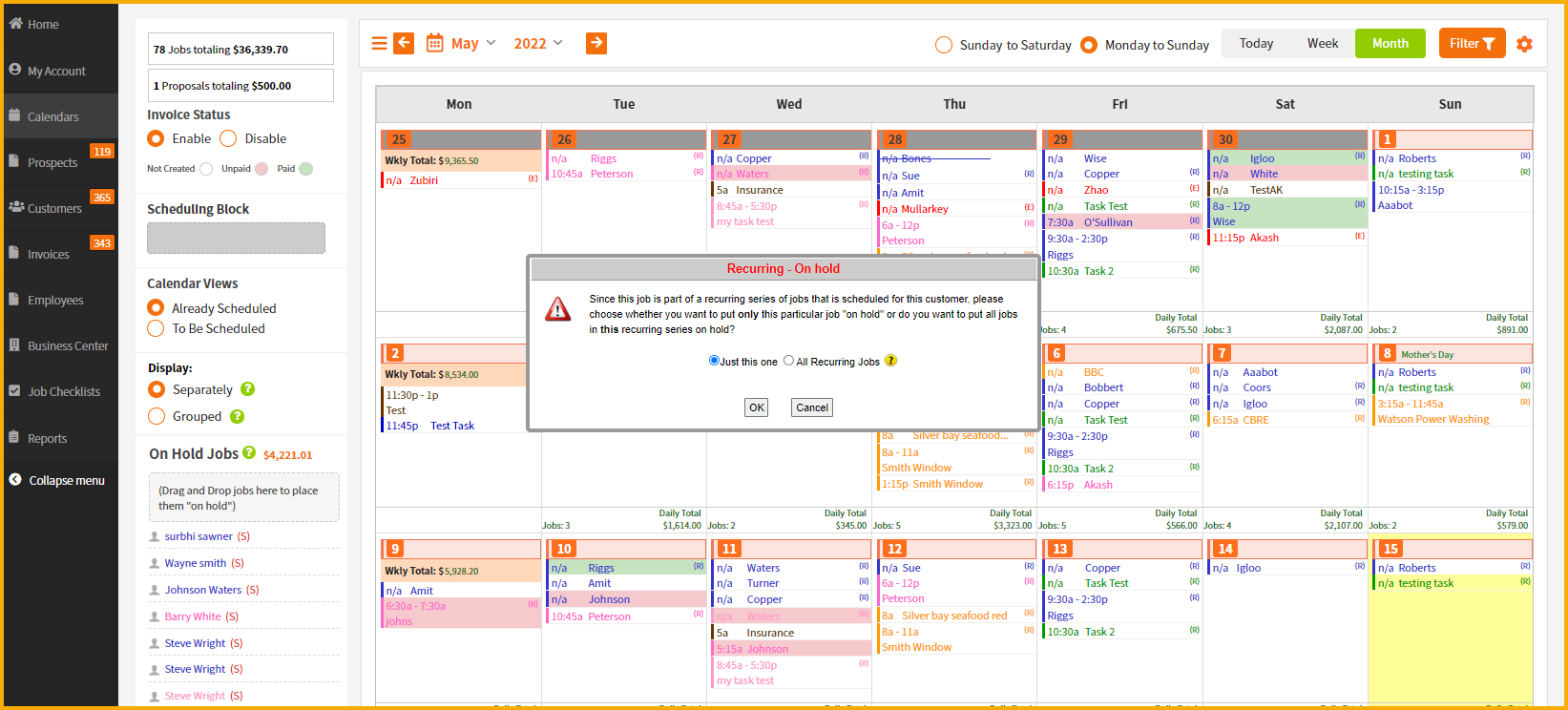Select Enable invoice status radio
Image resolution: width=1568 pixels, height=710 pixels.
[156, 138]
